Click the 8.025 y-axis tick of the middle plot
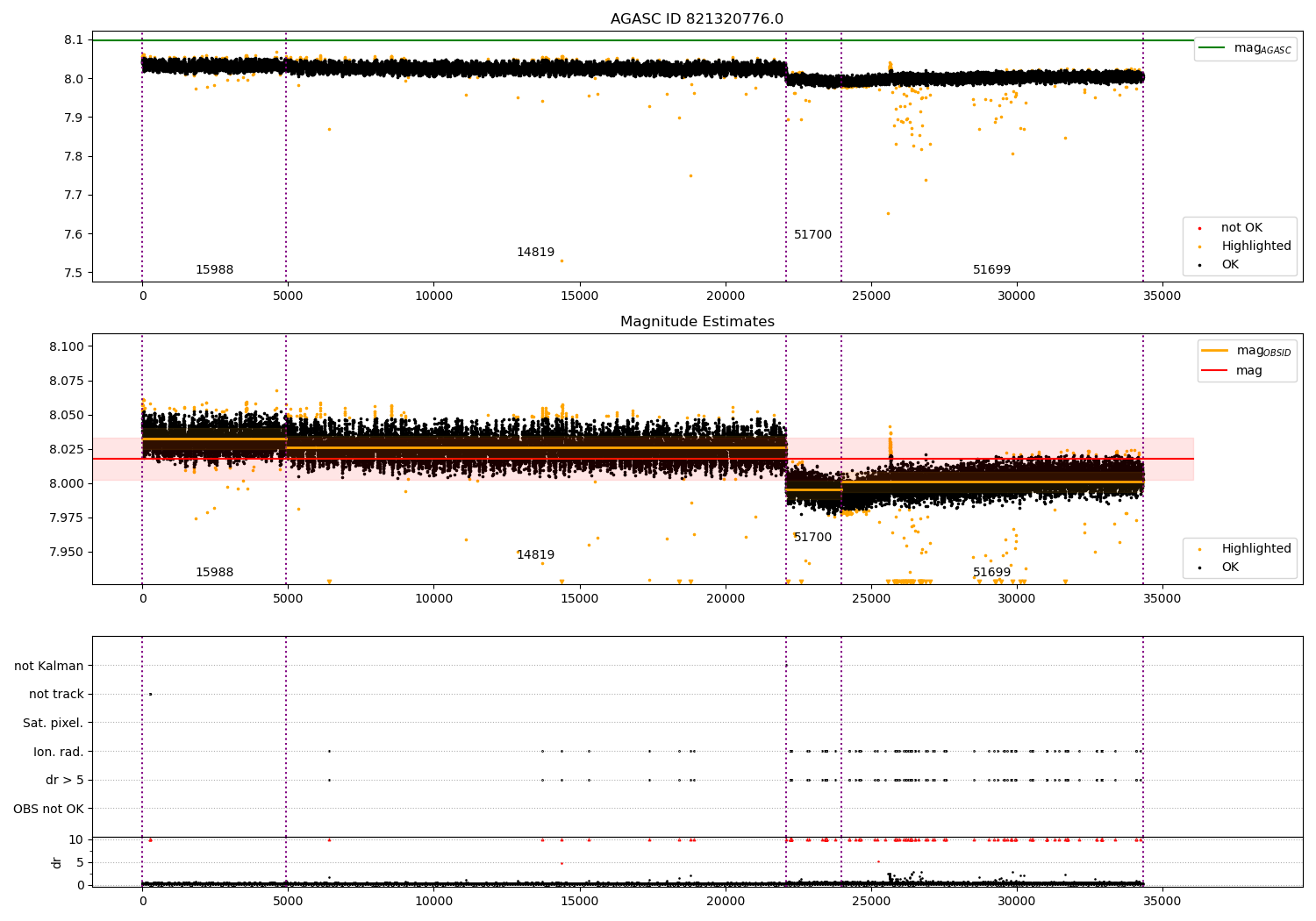 click(x=66, y=449)
